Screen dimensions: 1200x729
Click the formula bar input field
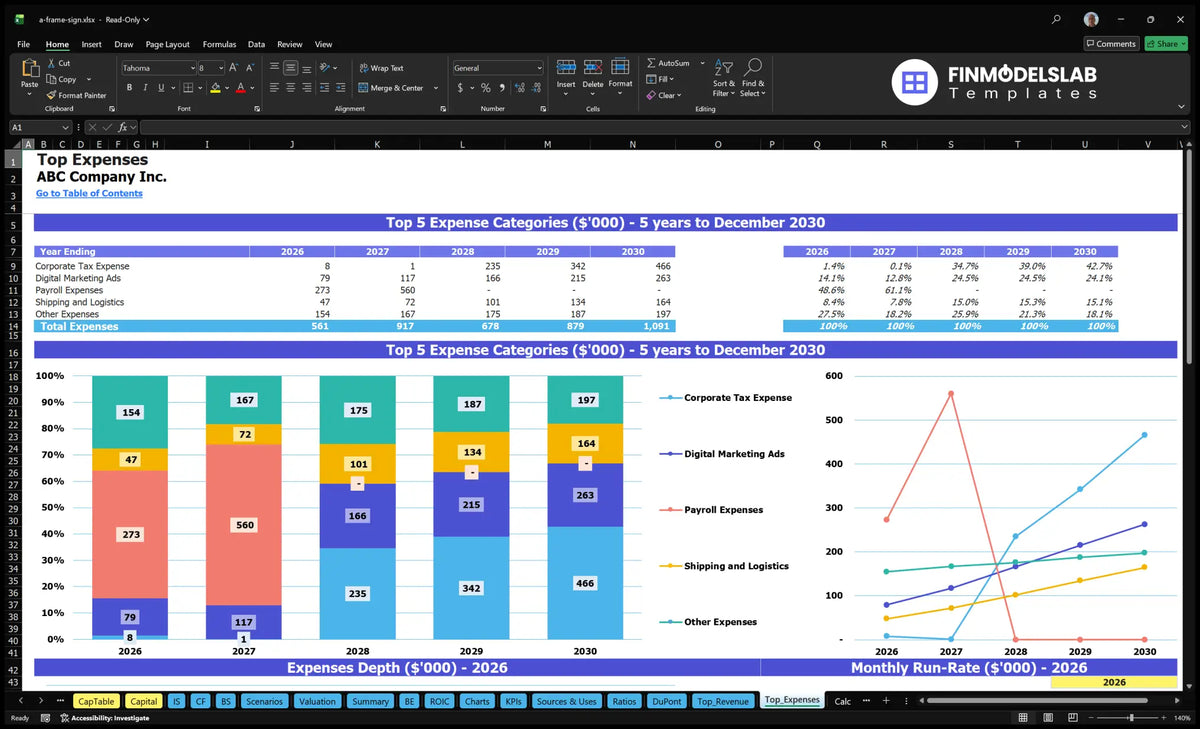(664, 127)
